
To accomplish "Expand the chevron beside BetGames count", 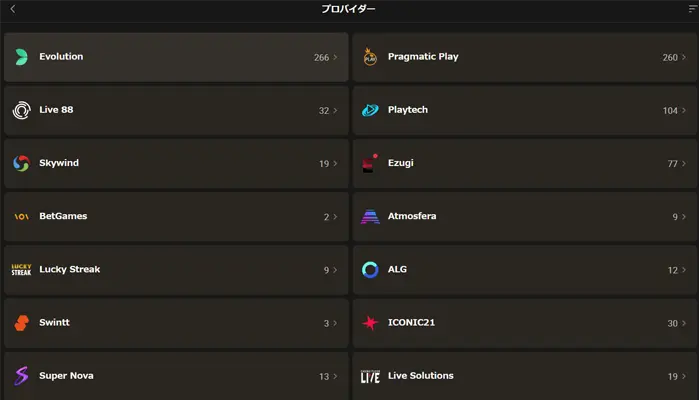I will tap(335, 217).
